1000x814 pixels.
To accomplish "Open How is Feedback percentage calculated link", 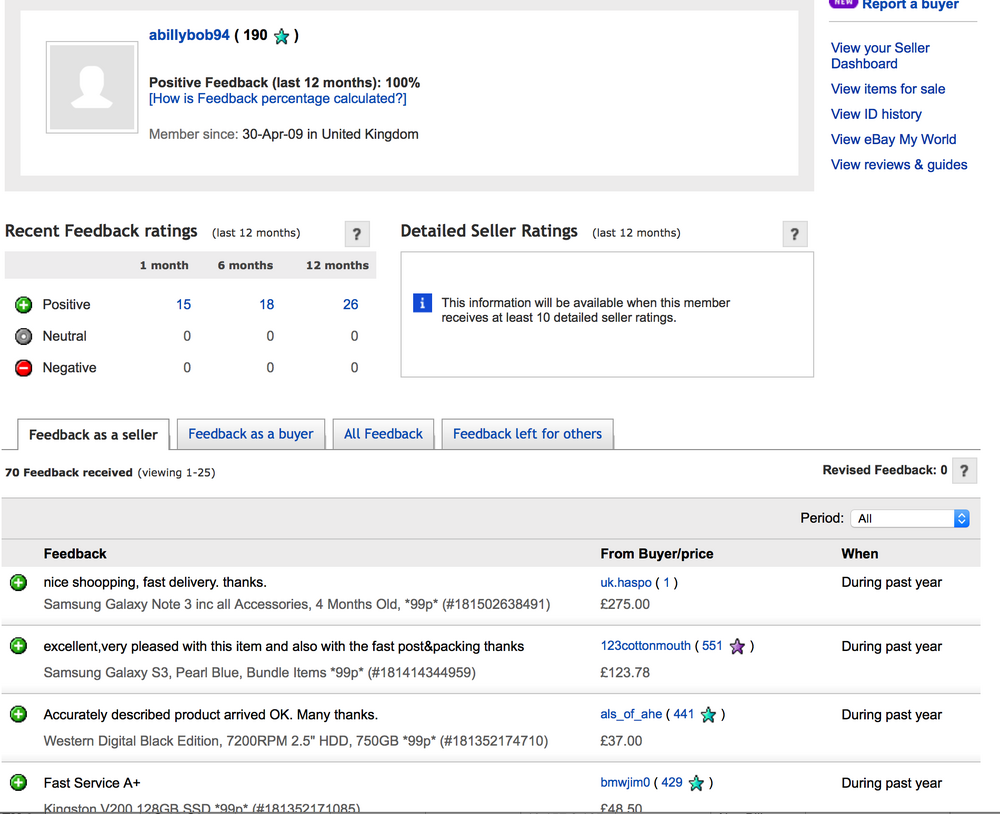I will point(277,98).
